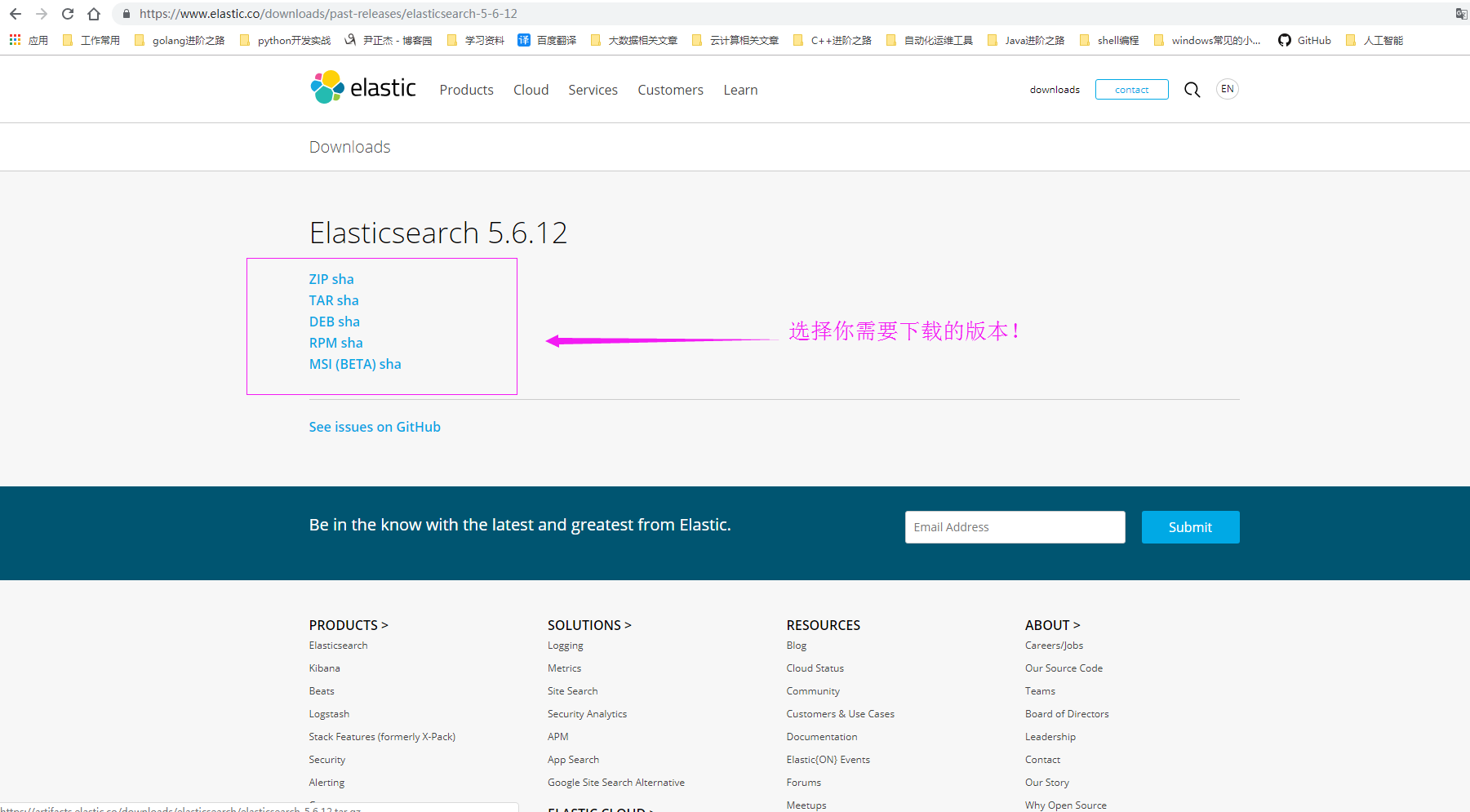Open the 云计算相关文章 bookmark folder
The image size is (1470, 812).
pos(735,40)
